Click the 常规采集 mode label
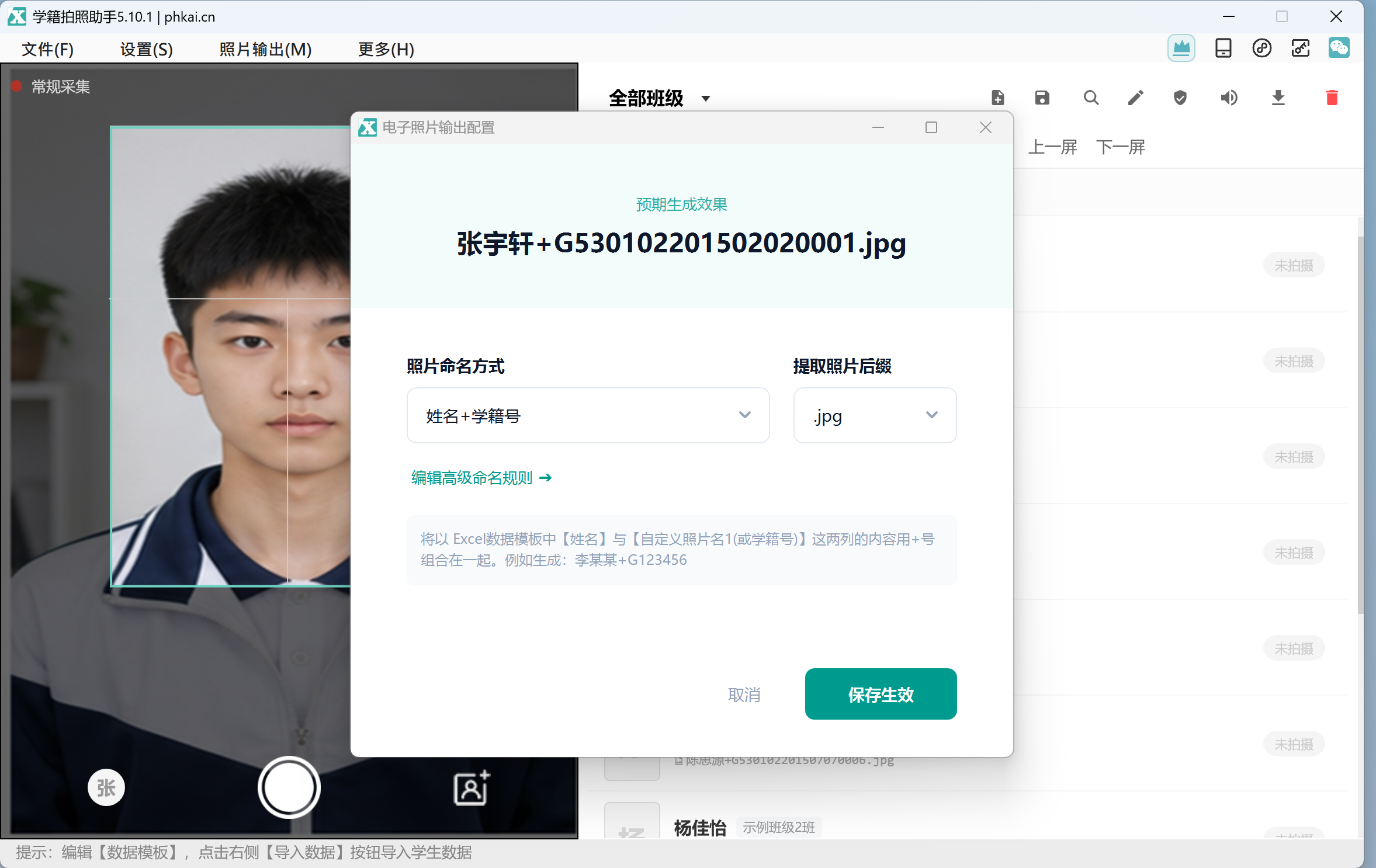 (x=60, y=86)
